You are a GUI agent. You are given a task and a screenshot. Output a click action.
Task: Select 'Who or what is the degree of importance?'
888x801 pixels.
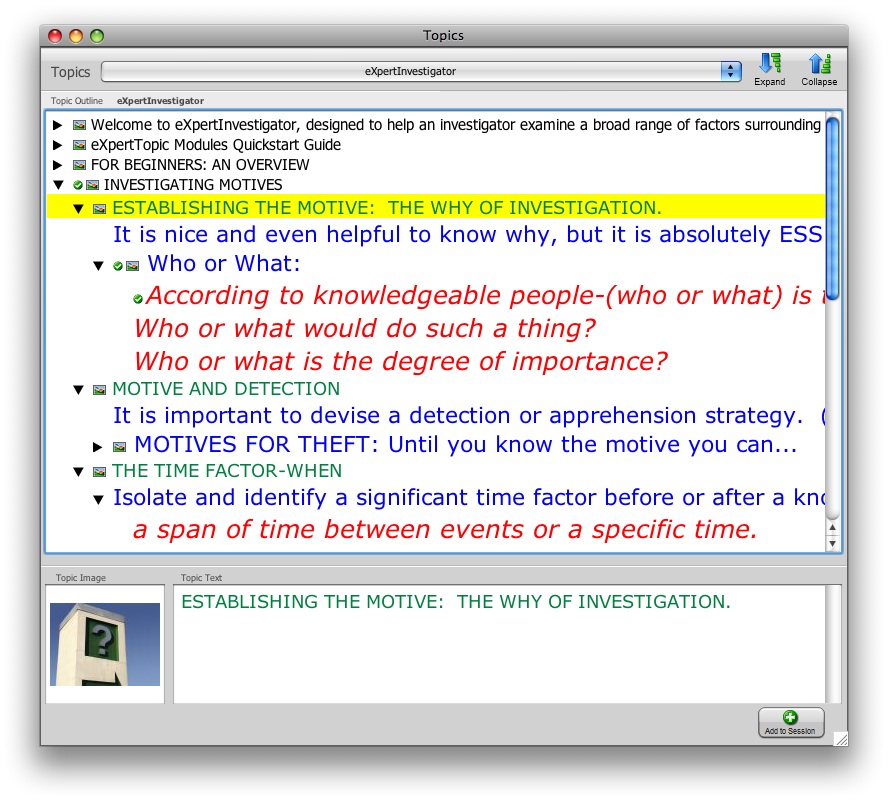tap(401, 361)
